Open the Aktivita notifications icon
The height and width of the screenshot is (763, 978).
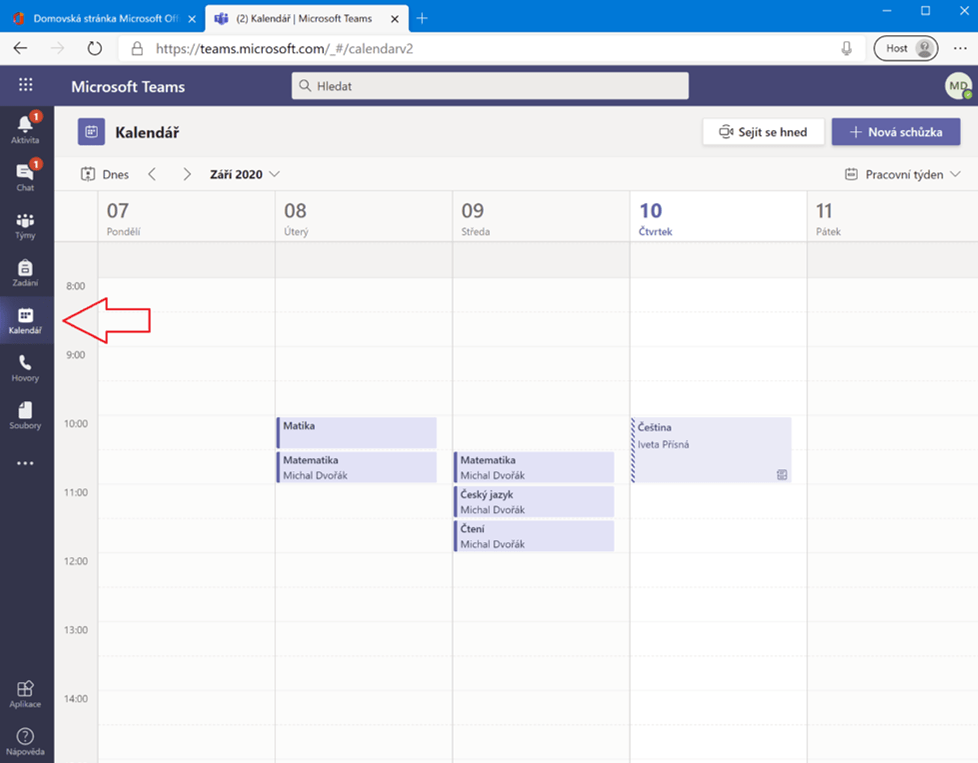(26, 128)
